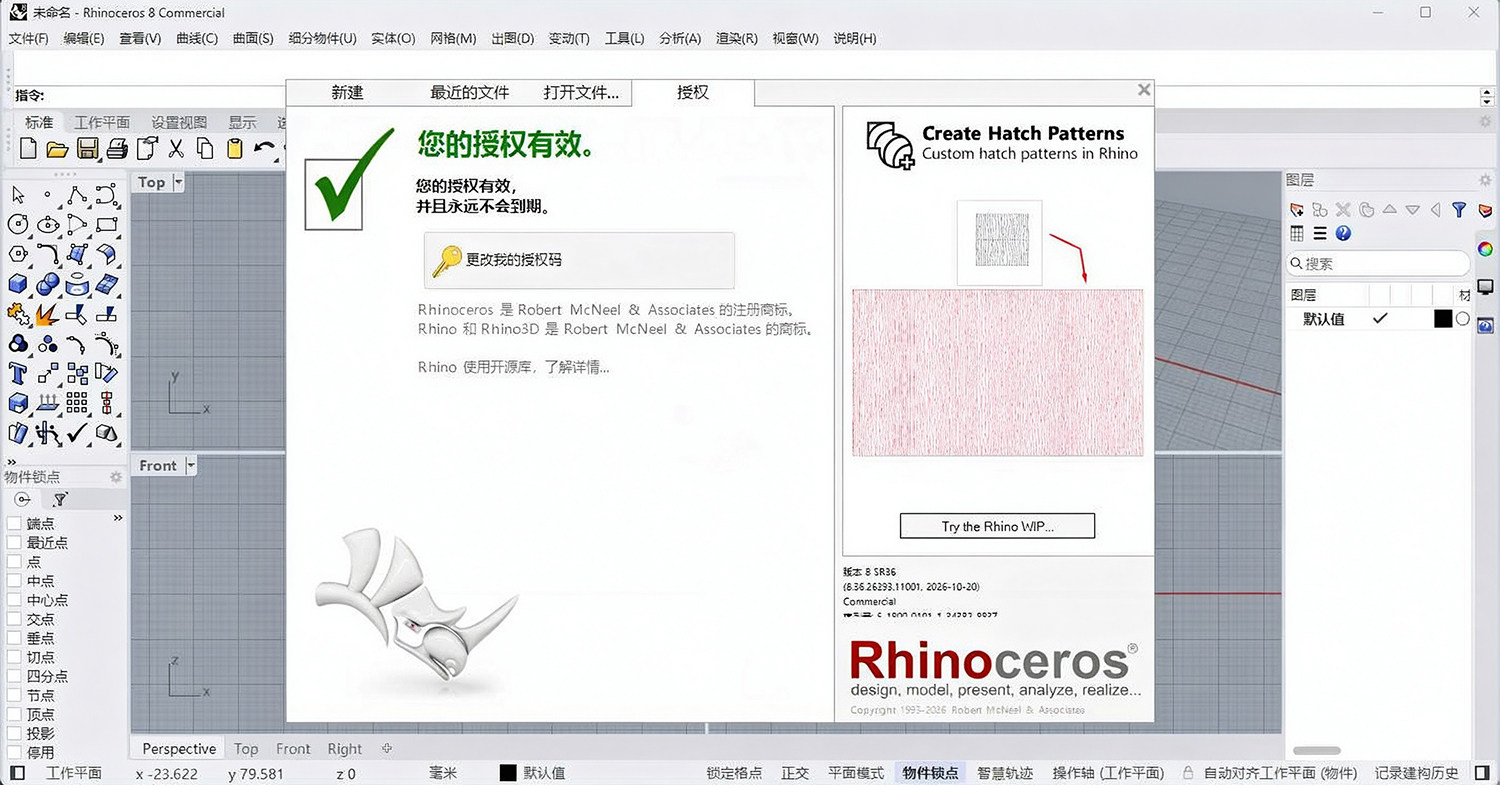This screenshot has width=1500, height=785.
Task: Enable the 中点 object snap checkbox
Action: [x=14, y=581]
